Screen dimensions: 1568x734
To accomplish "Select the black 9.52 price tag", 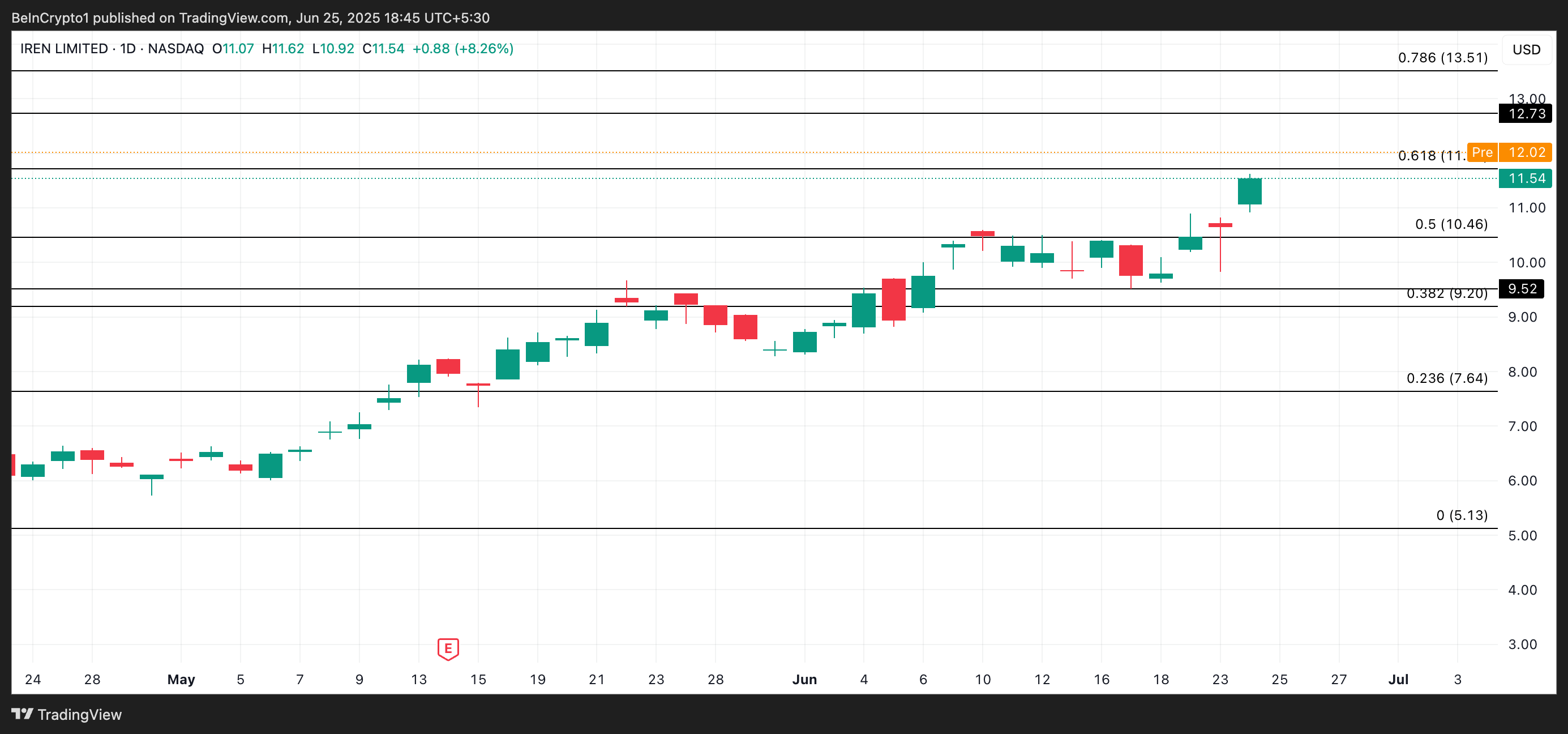I will pyautogui.click(x=1521, y=289).
